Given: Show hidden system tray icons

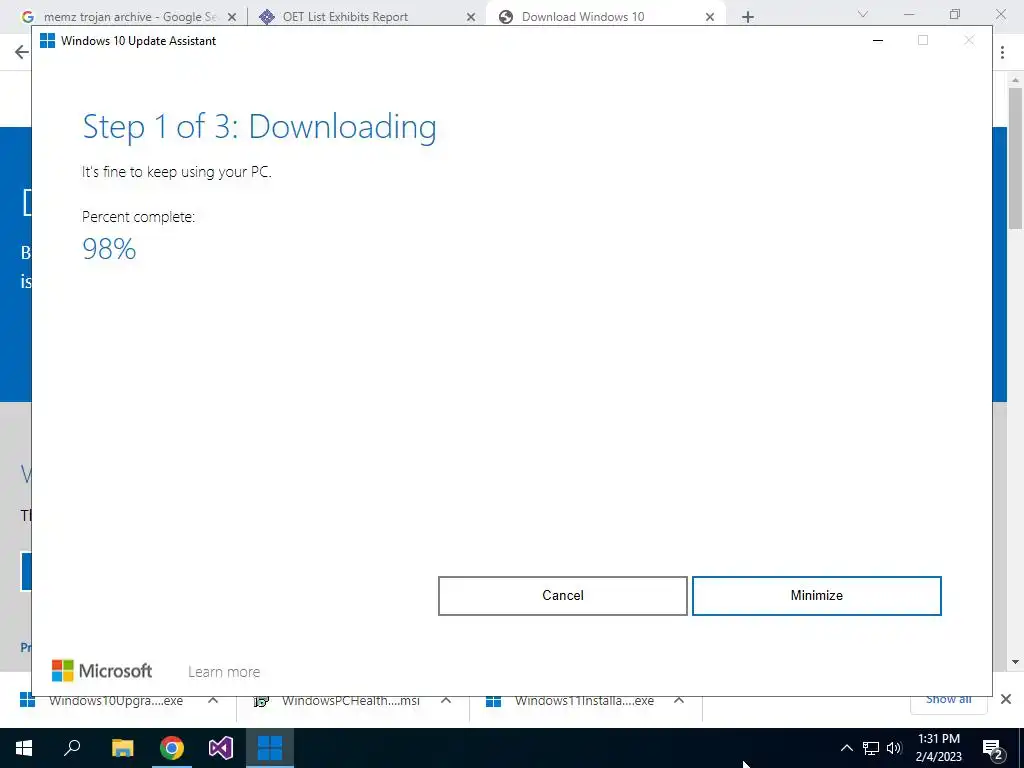Looking at the screenshot, I should pyautogui.click(x=846, y=748).
